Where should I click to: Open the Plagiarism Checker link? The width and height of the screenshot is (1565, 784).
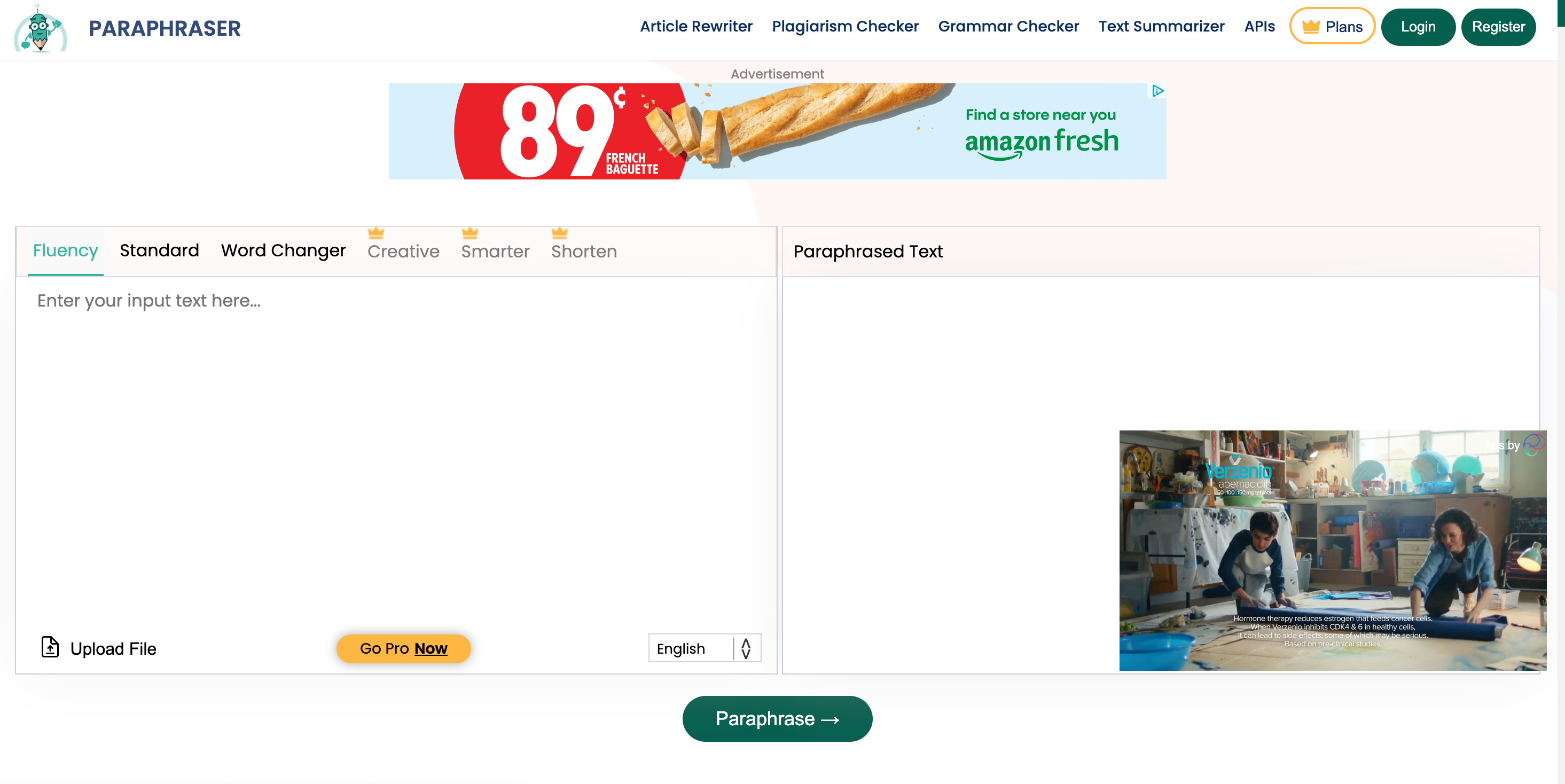845,26
